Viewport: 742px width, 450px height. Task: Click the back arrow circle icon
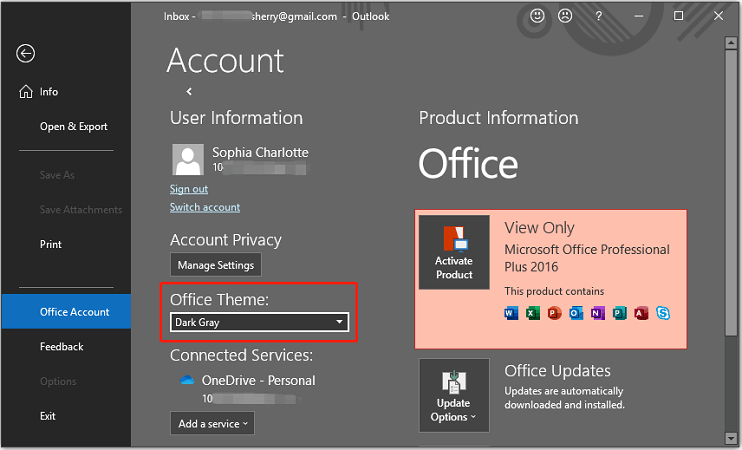coord(26,53)
